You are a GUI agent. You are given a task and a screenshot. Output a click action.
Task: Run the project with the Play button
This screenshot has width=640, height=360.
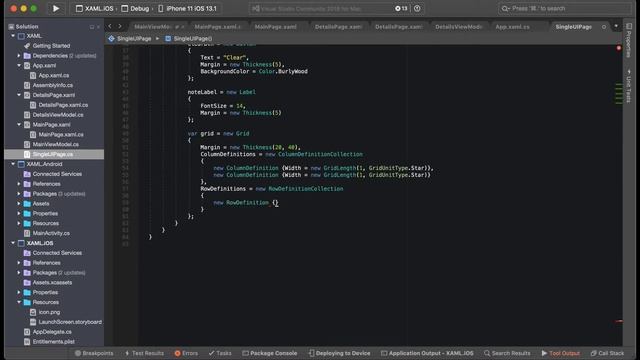[56, 8]
